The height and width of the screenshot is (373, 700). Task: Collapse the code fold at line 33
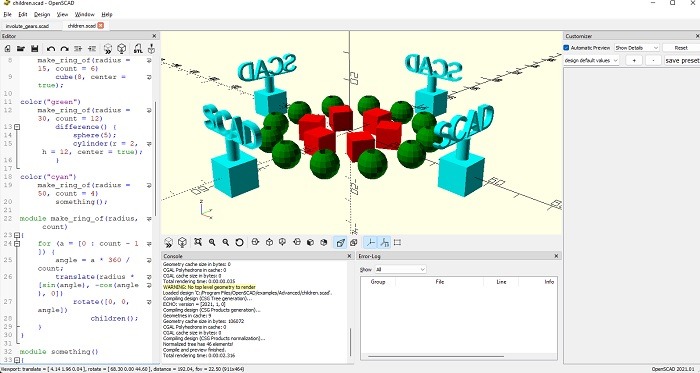pyautogui.click(x=17, y=360)
